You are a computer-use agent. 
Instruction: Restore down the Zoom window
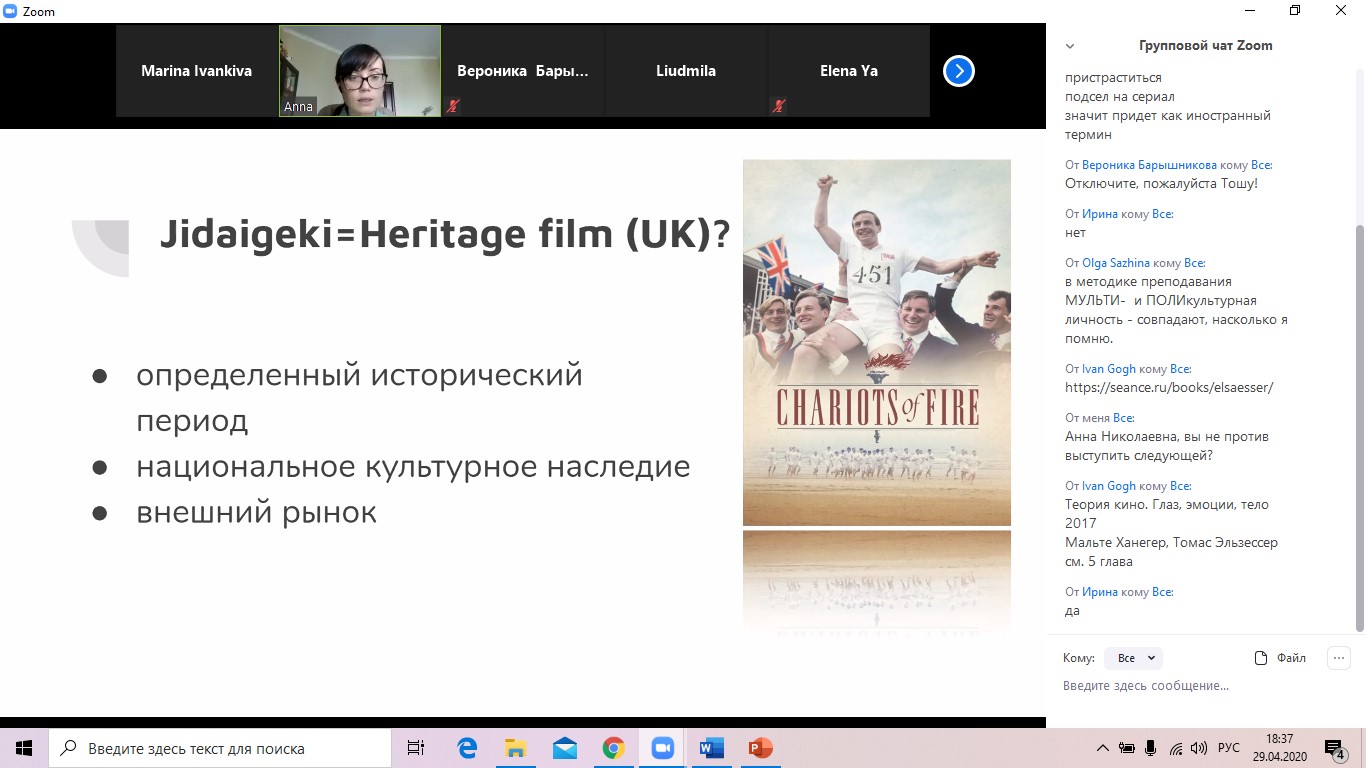1295,11
